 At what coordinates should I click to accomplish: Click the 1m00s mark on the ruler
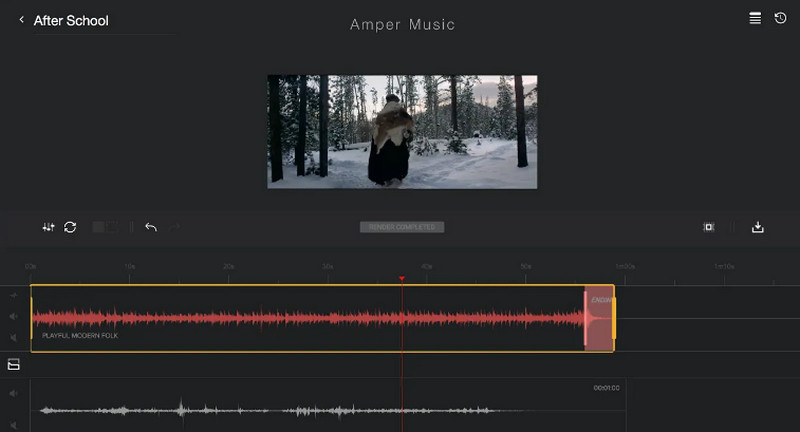click(625, 267)
